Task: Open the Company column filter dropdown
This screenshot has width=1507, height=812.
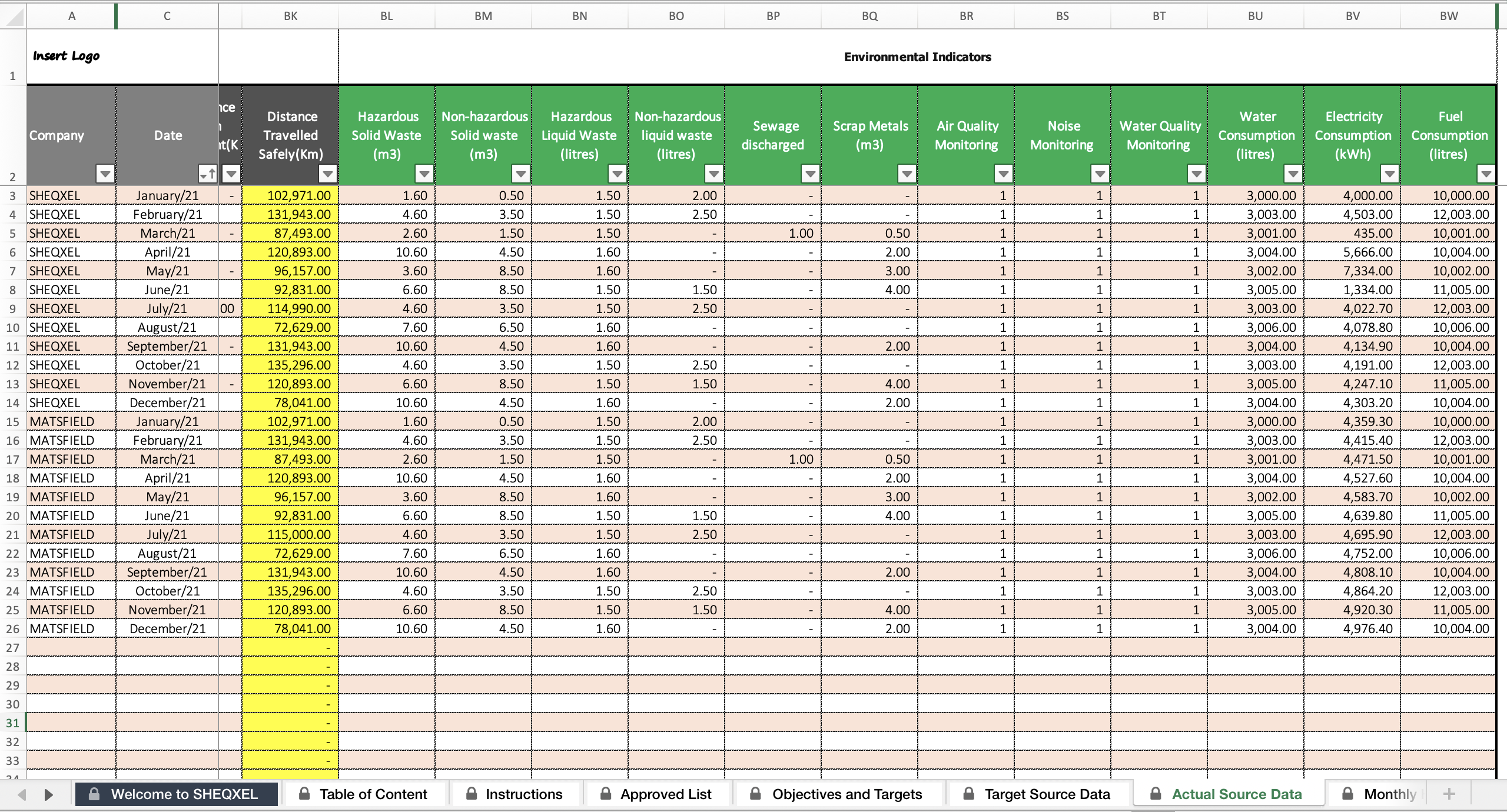Action: (x=105, y=174)
